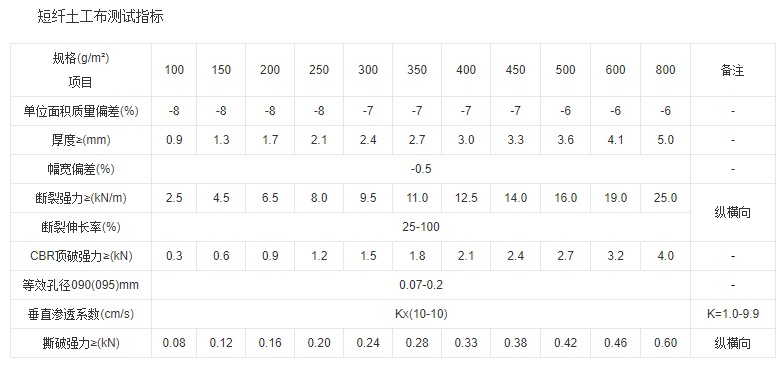Click the 100 specification column header
The image size is (784, 368).
tap(174, 70)
